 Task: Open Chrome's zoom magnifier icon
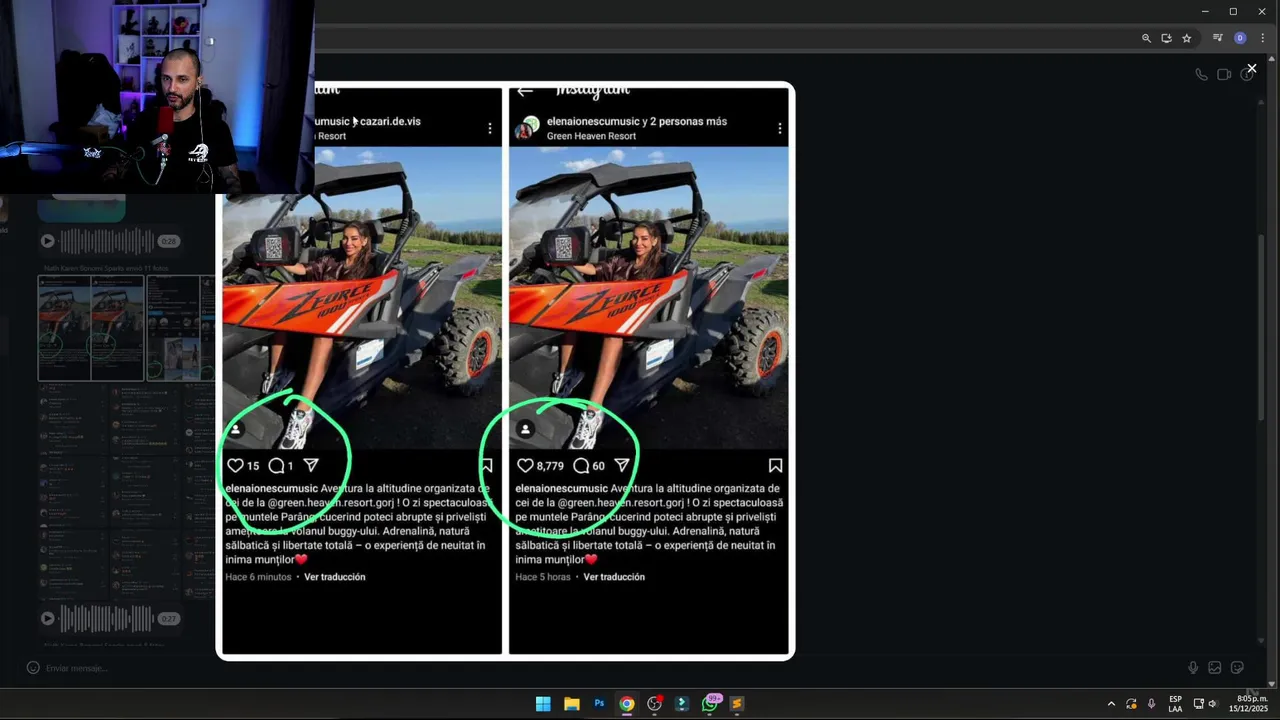1146,38
